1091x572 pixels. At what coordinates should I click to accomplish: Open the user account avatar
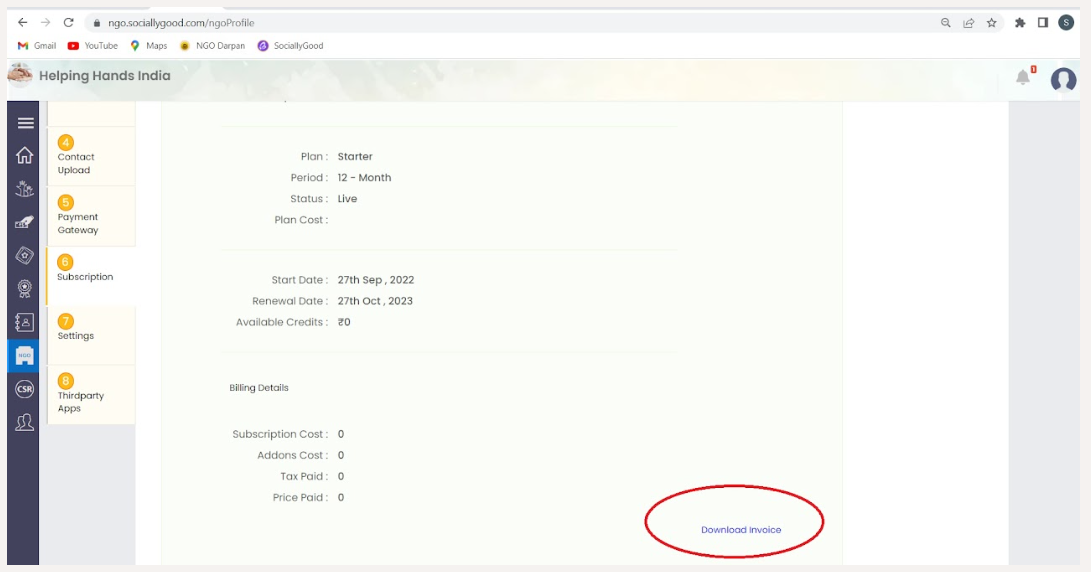click(x=1063, y=79)
